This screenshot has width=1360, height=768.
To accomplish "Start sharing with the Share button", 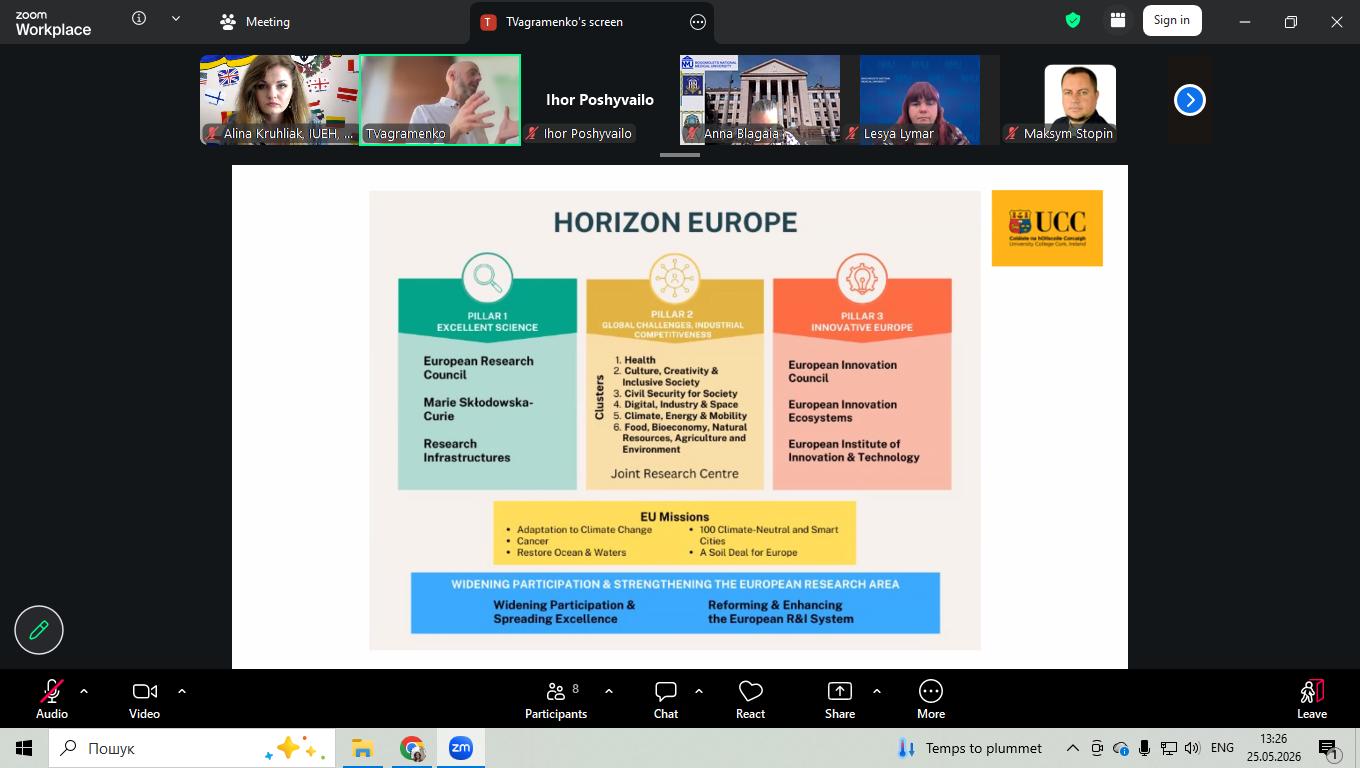I will click(840, 699).
